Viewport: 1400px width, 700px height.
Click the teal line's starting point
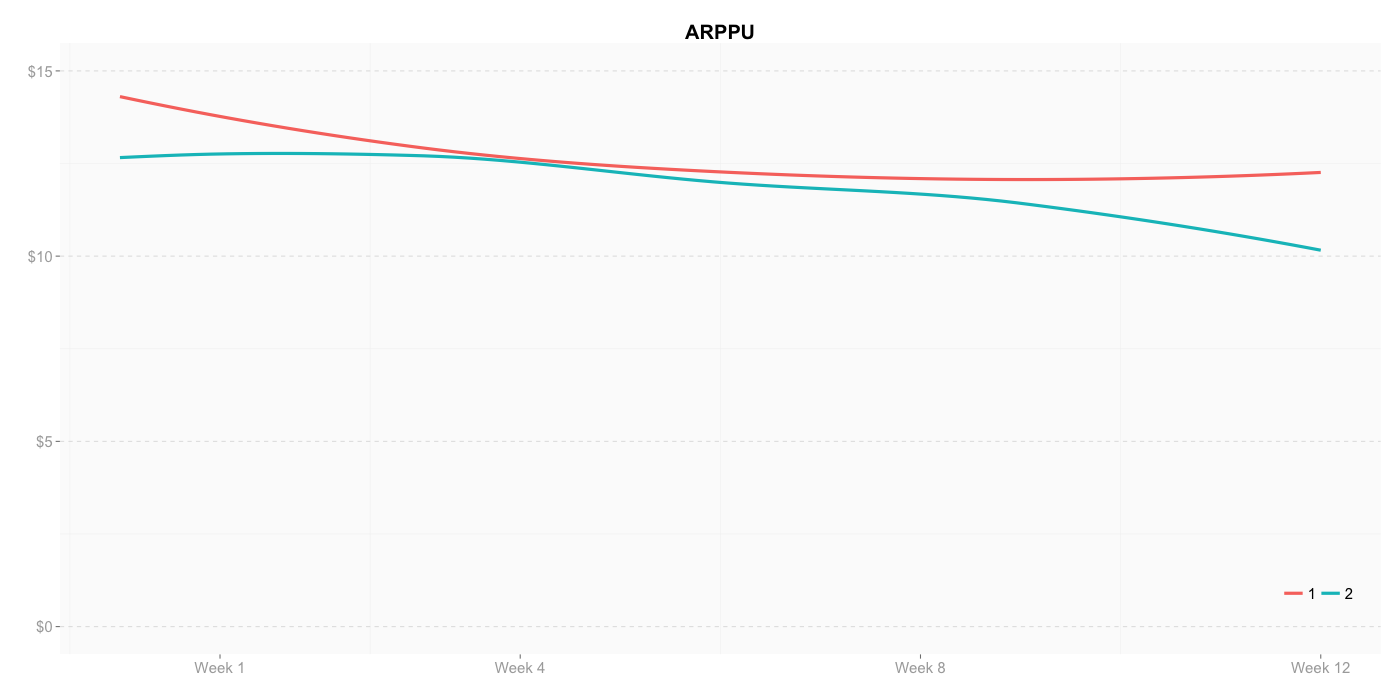(120, 157)
